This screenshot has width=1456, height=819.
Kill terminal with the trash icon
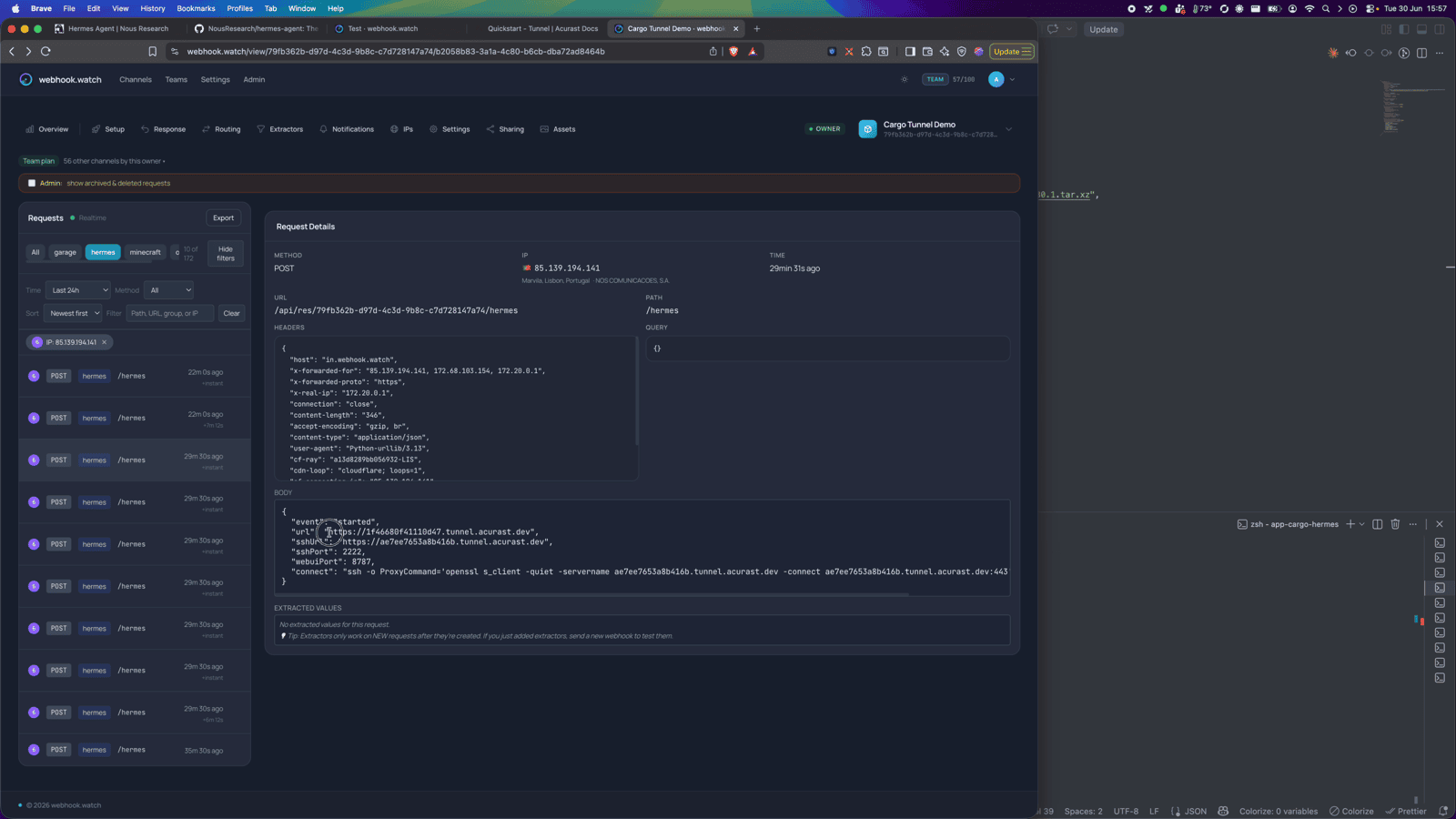pos(1395,524)
